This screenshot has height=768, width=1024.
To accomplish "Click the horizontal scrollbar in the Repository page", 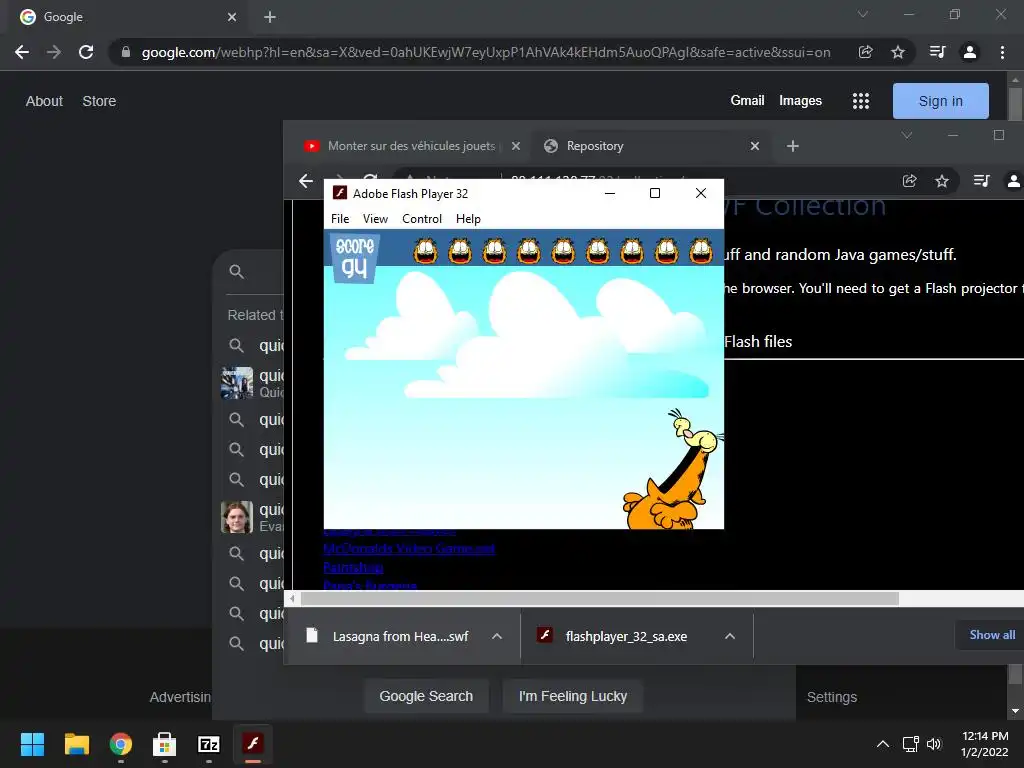I will (x=600, y=598).
